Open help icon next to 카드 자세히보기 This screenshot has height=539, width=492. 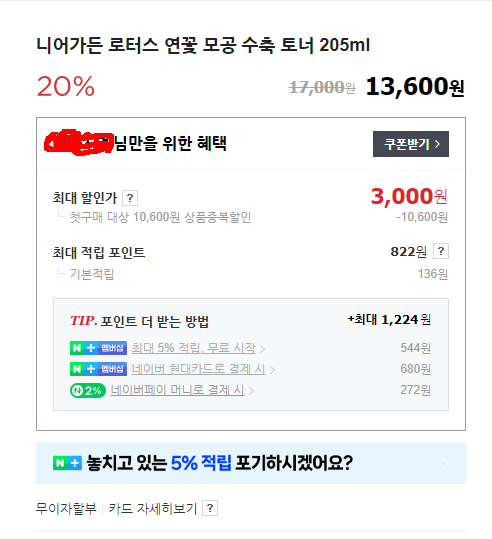pos(210,508)
